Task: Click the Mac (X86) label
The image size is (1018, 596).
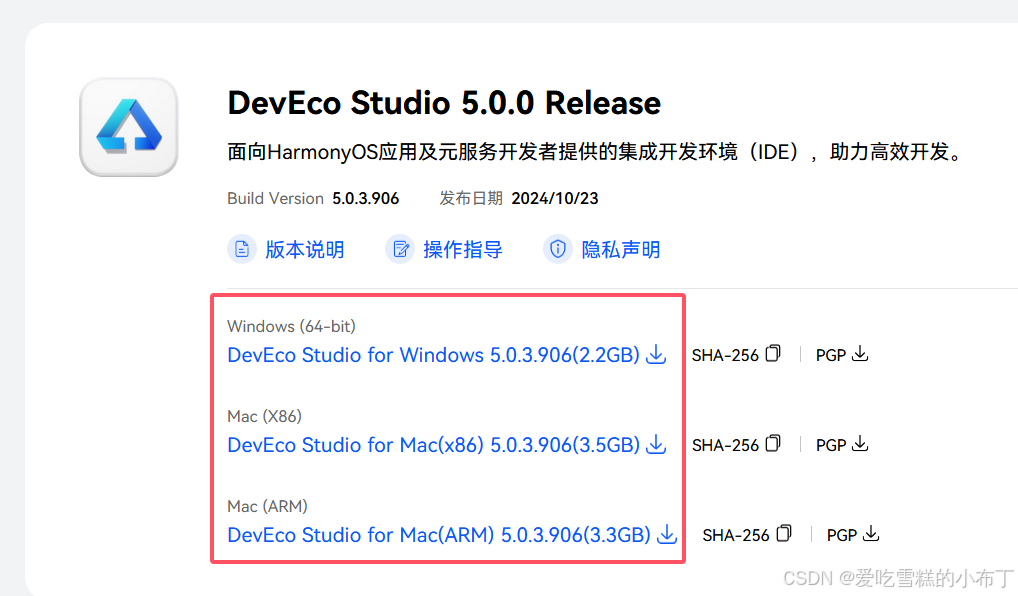Action: (x=264, y=416)
